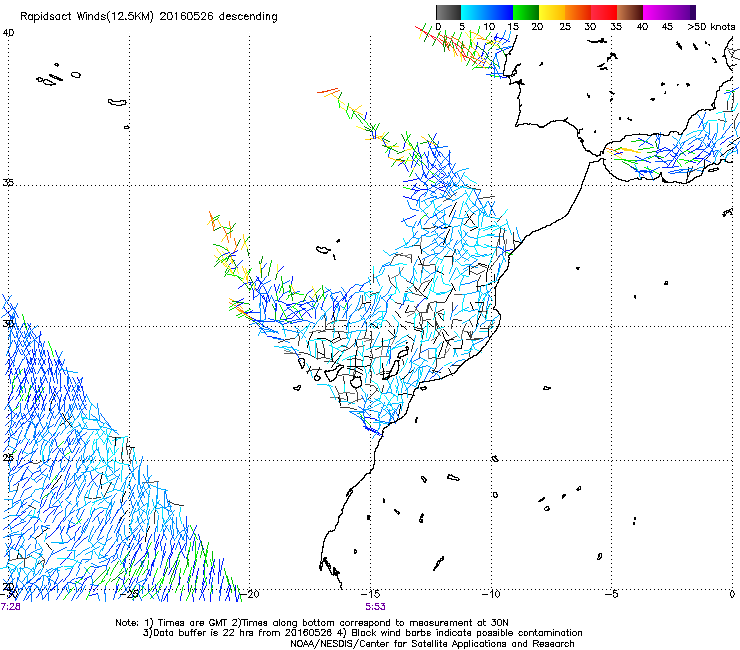The width and height of the screenshot is (740, 650).
Task: Pick the yellow 20–25 knots legend segment
Action: point(552,12)
